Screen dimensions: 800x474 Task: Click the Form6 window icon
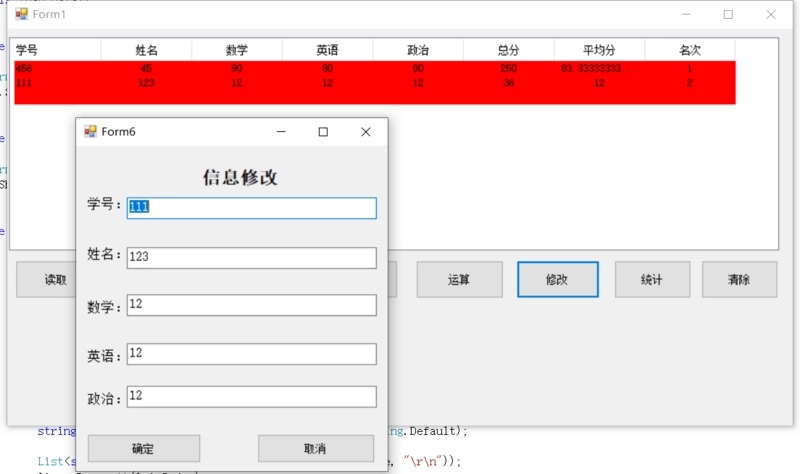tap(90, 132)
